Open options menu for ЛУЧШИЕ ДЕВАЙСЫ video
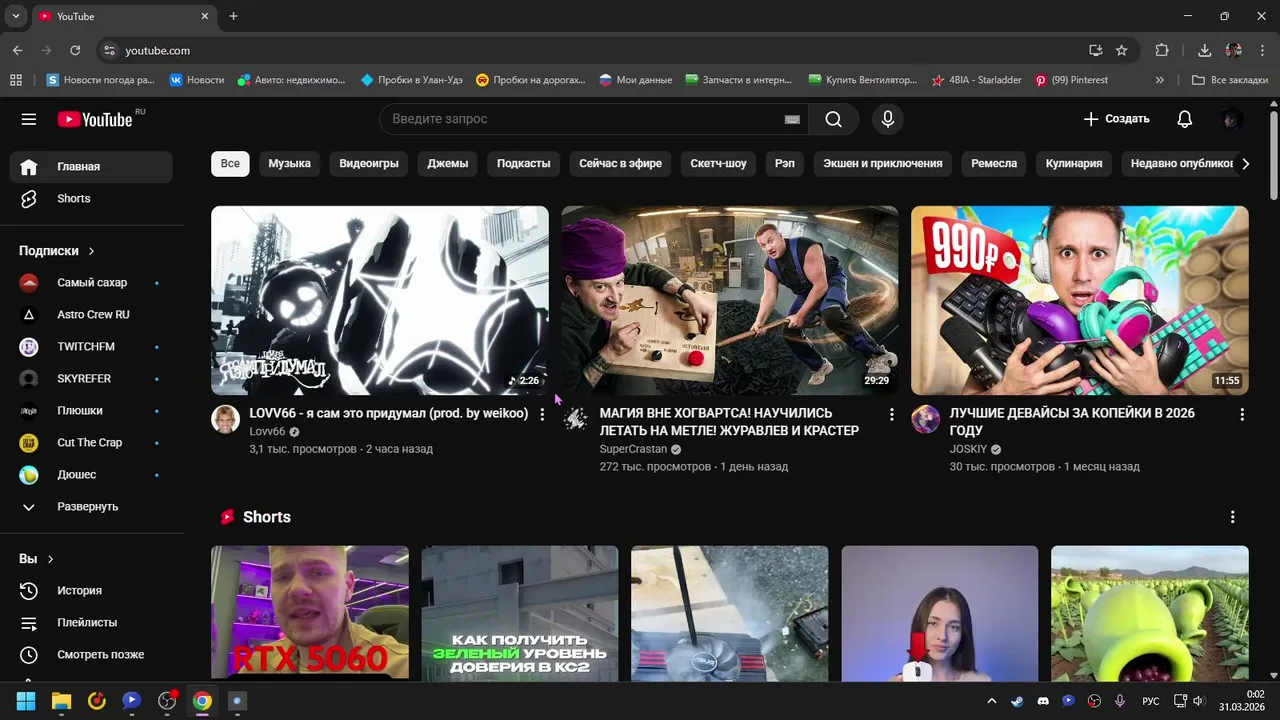Viewport: 1280px width, 720px height. coord(1242,414)
